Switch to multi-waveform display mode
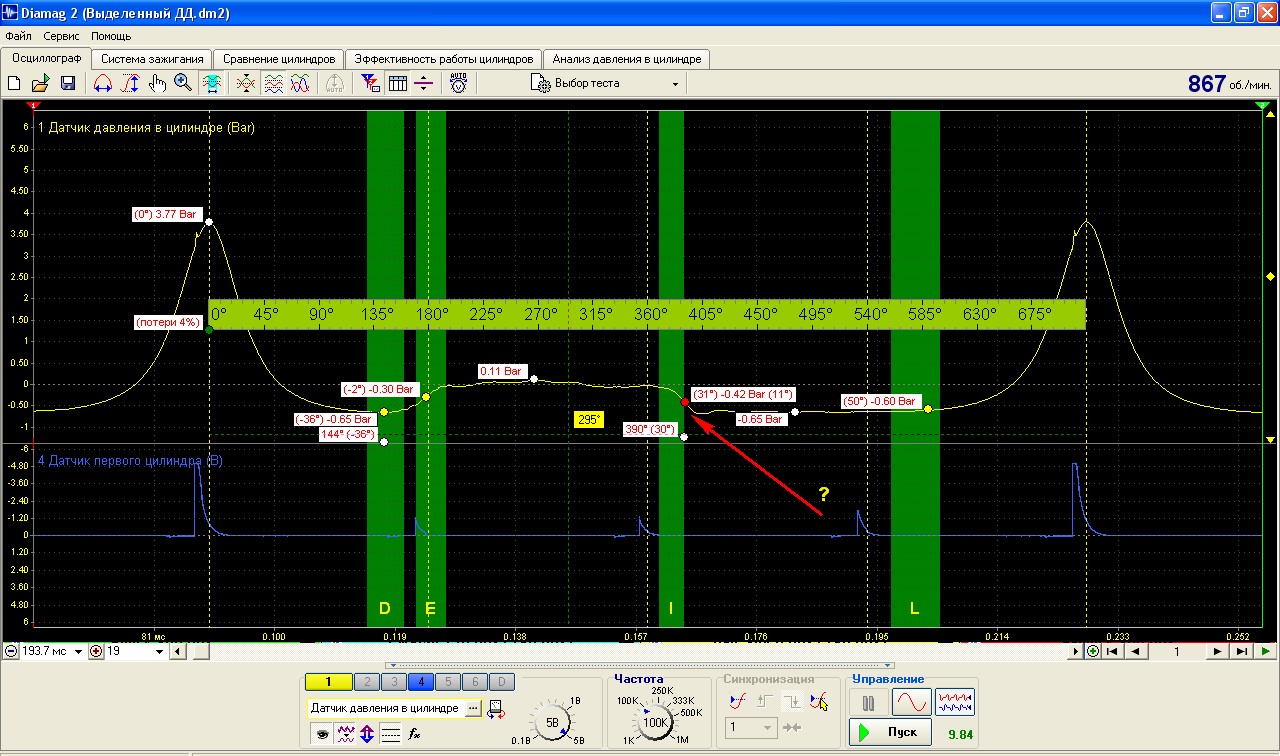The image size is (1280, 756). tap(955, 702)
